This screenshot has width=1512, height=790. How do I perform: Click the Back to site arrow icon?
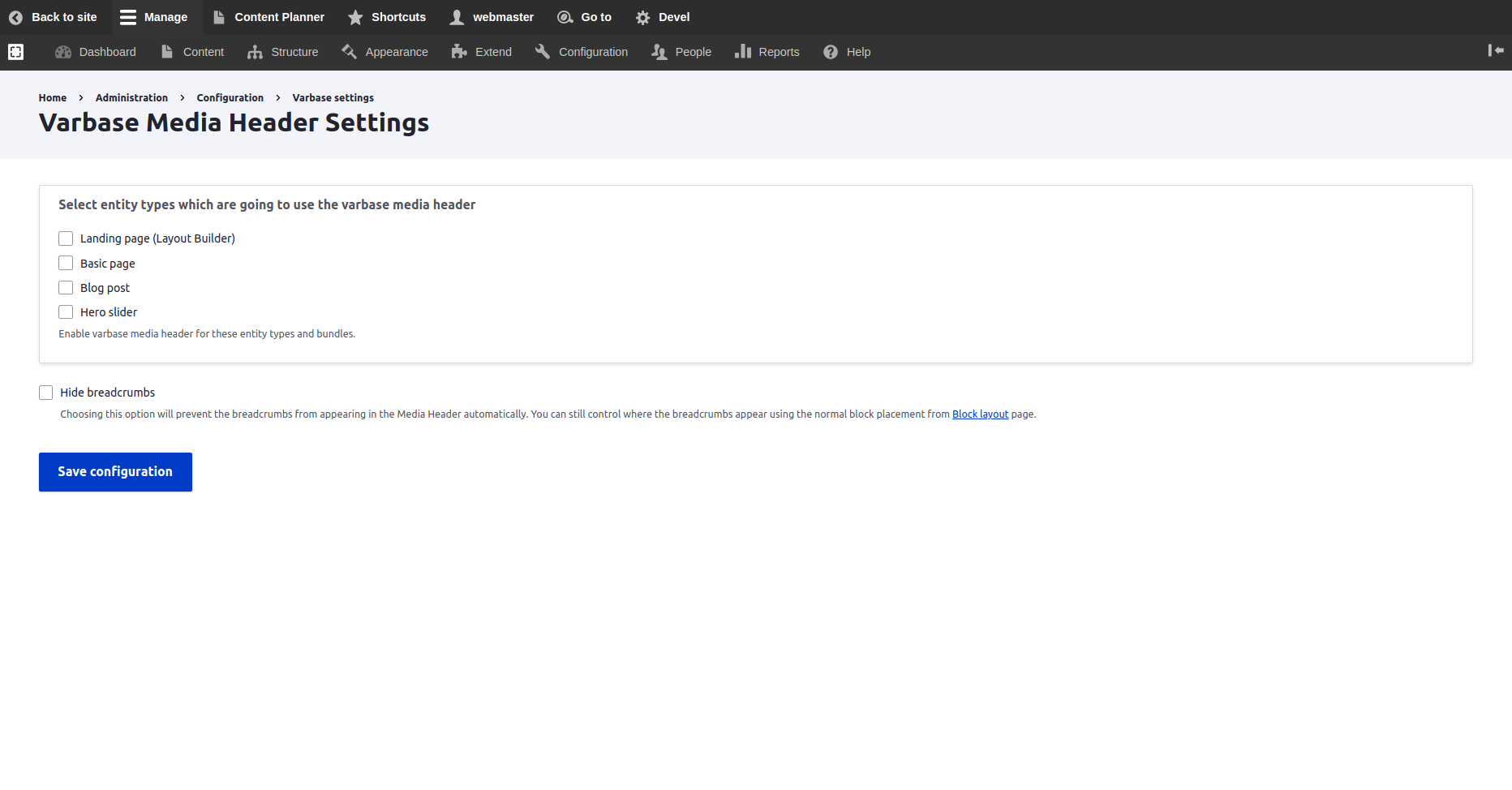[15, 17]
